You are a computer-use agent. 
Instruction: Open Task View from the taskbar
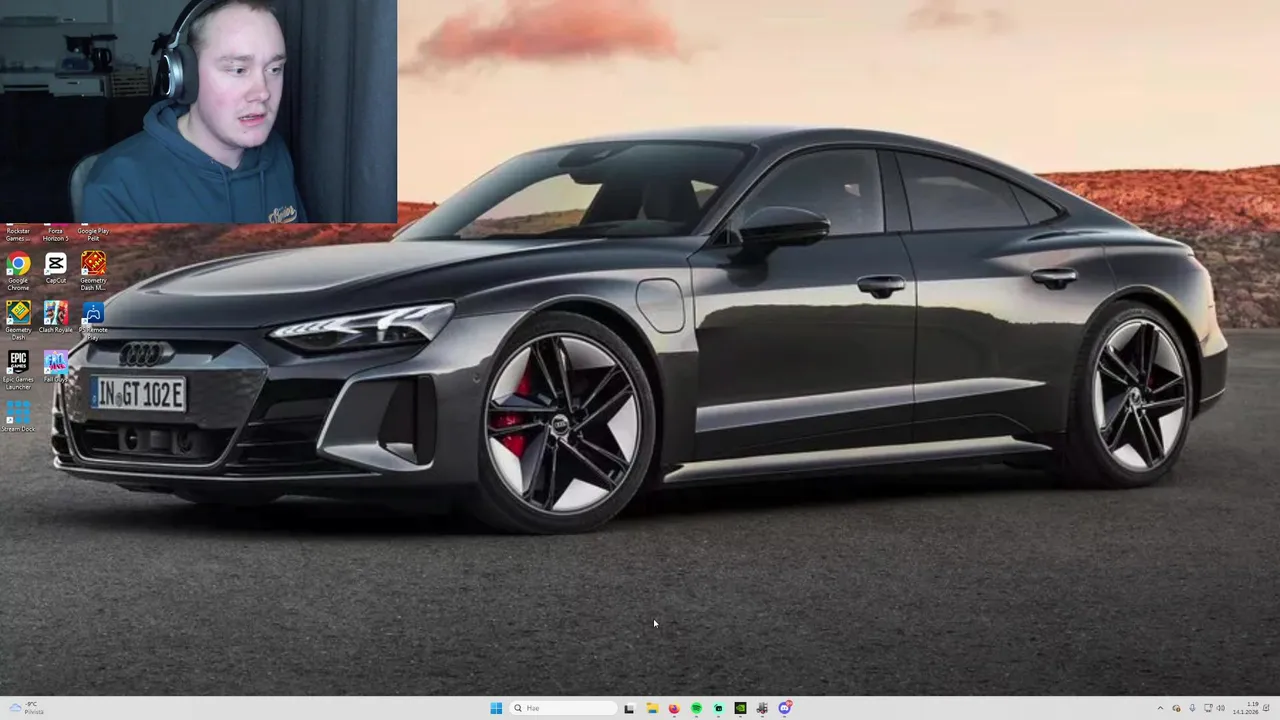click(x=629, y=708)
